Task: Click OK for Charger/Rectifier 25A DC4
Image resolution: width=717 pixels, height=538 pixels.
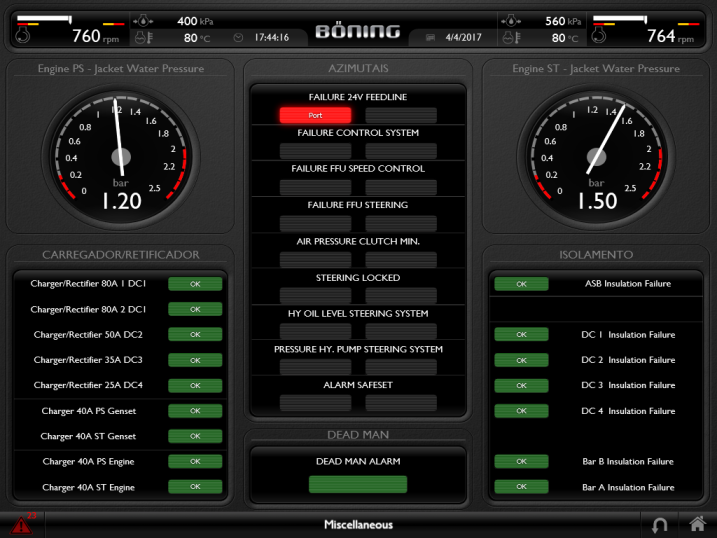Action: [195, 385]
